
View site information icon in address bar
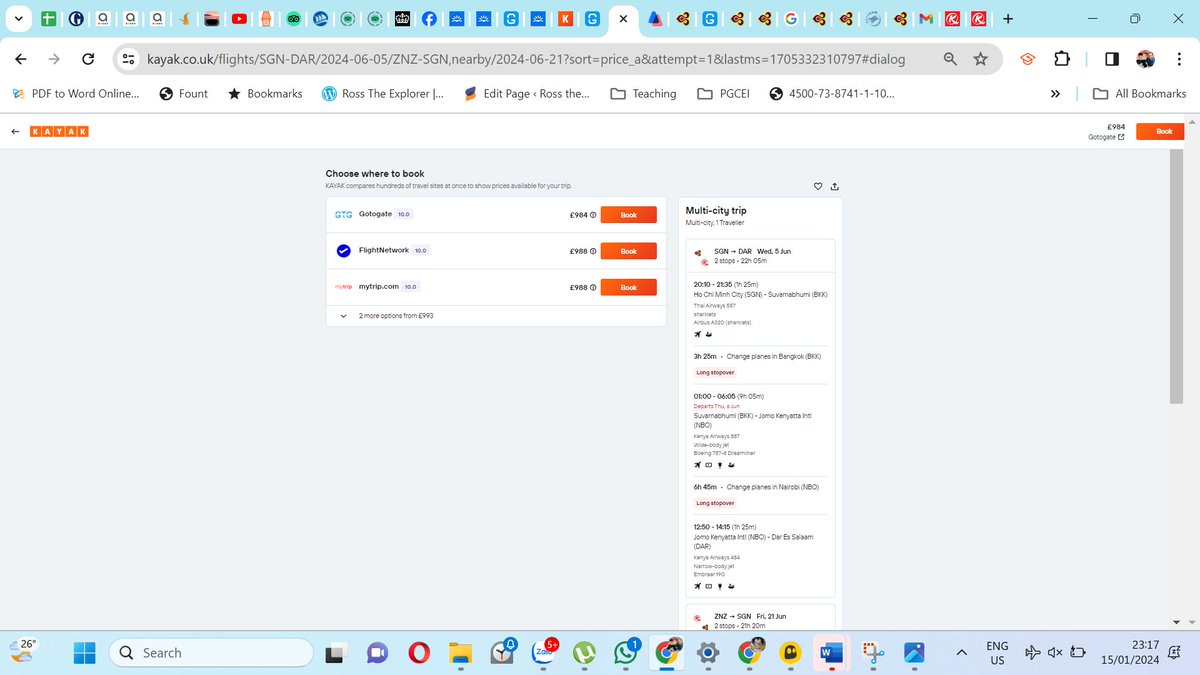[128, 60]
